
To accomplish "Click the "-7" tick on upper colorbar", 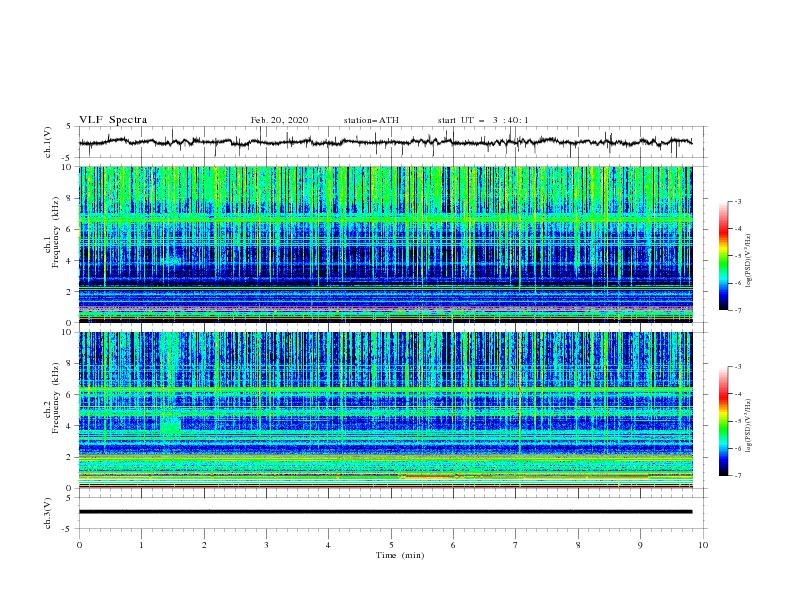I will [x=737, y=310].
